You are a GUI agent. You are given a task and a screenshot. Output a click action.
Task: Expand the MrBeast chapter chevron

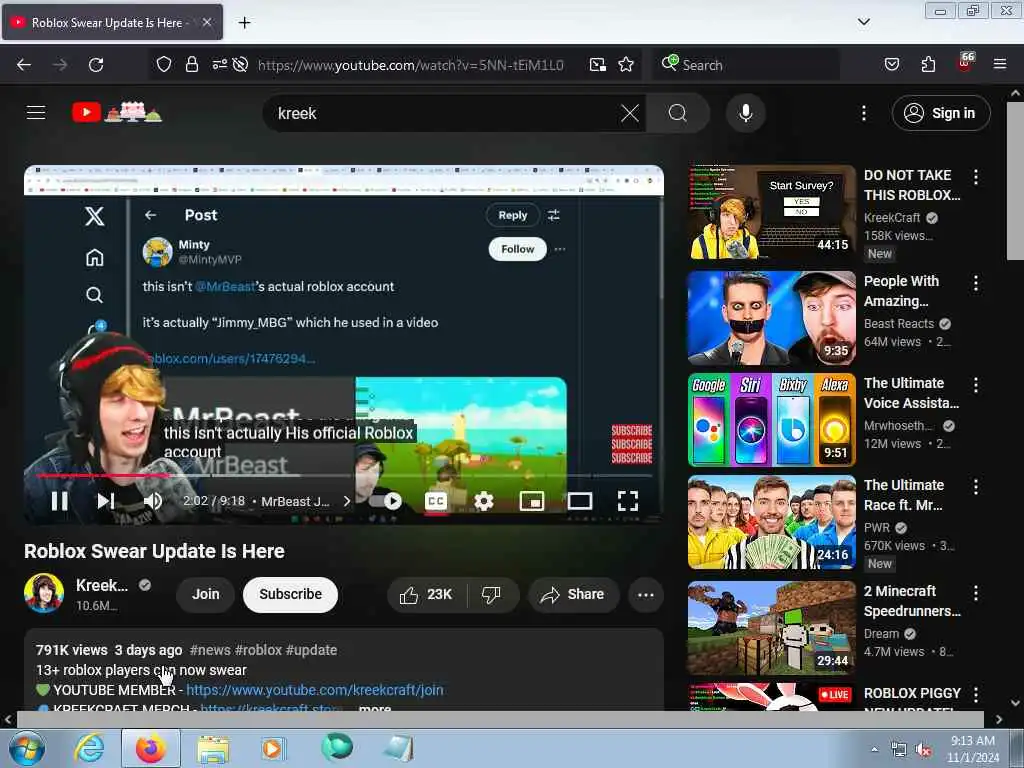[347, 501]
